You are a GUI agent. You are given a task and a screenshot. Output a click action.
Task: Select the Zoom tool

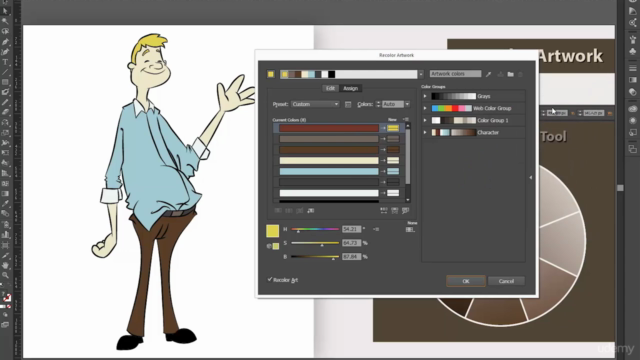(5, 275)
